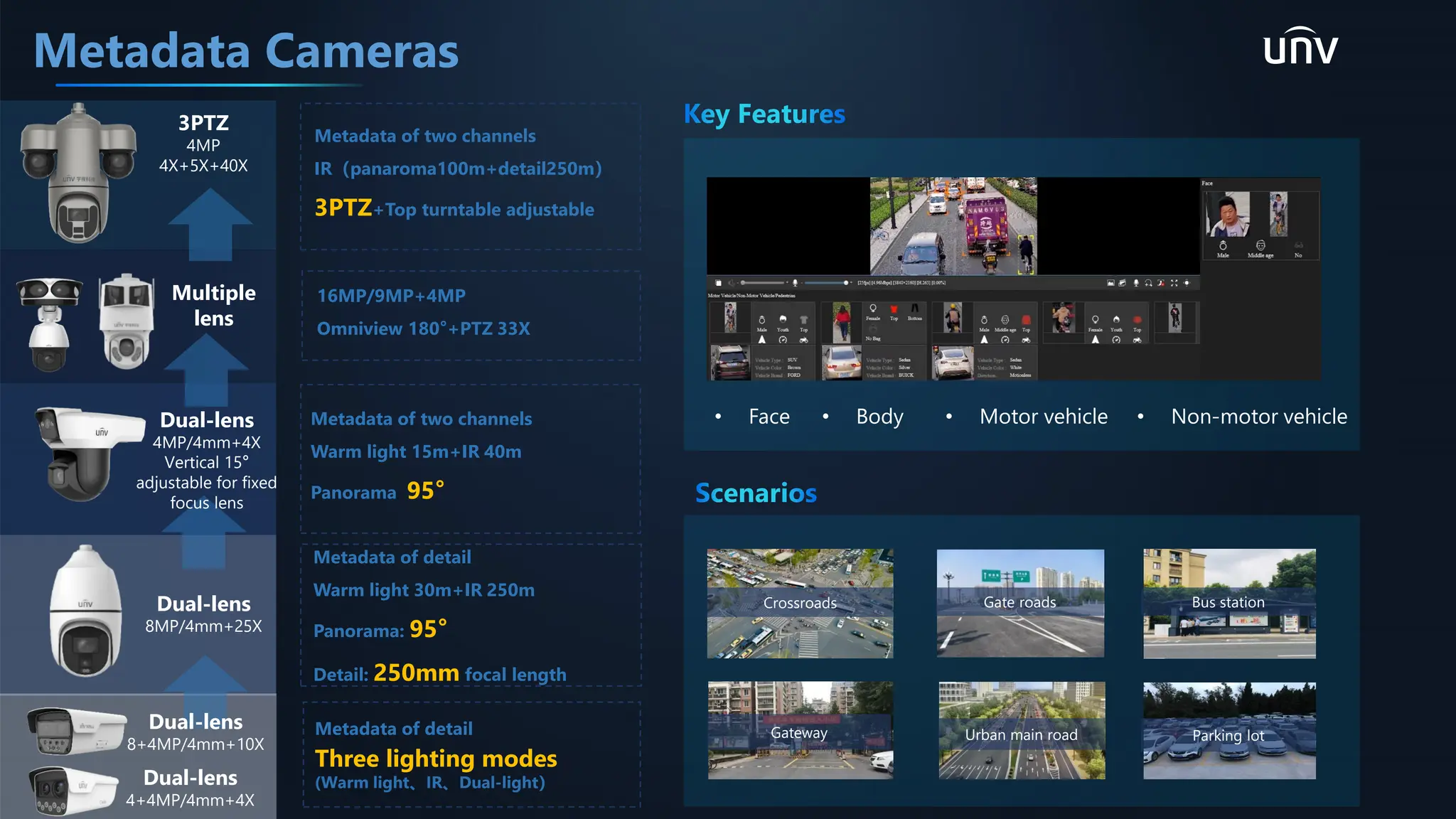The image size is (1456, 819).
Task: Mute the speaker volume icon in player
Action: (732, 283)
